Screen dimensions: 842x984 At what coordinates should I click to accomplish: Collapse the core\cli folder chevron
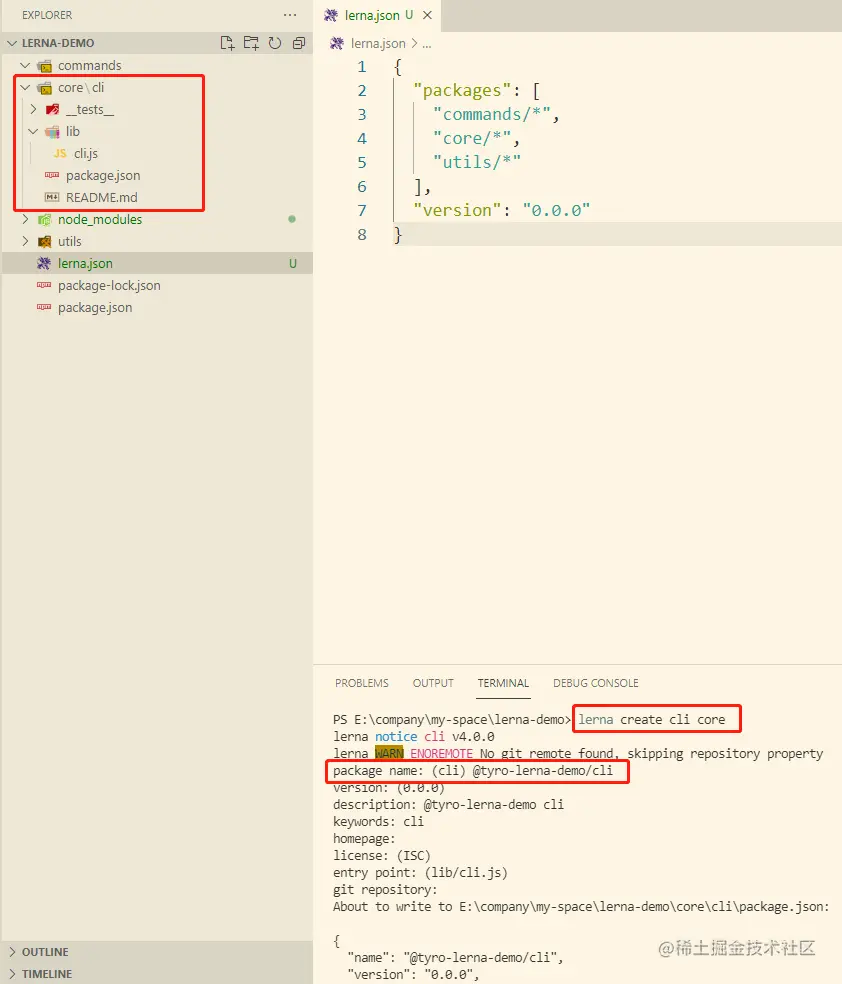click(25, 87)
